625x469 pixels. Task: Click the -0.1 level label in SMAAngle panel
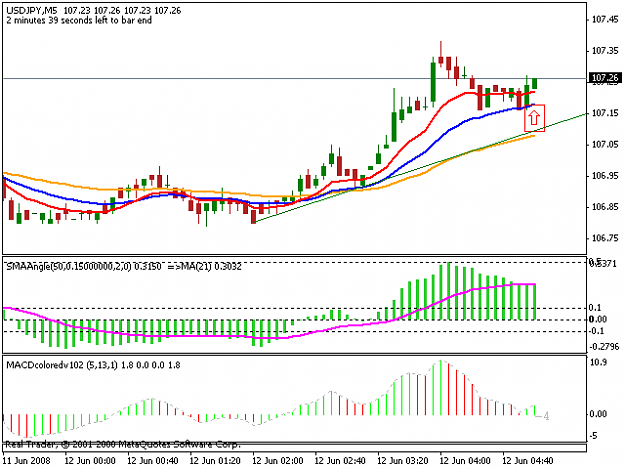point(597,331)
